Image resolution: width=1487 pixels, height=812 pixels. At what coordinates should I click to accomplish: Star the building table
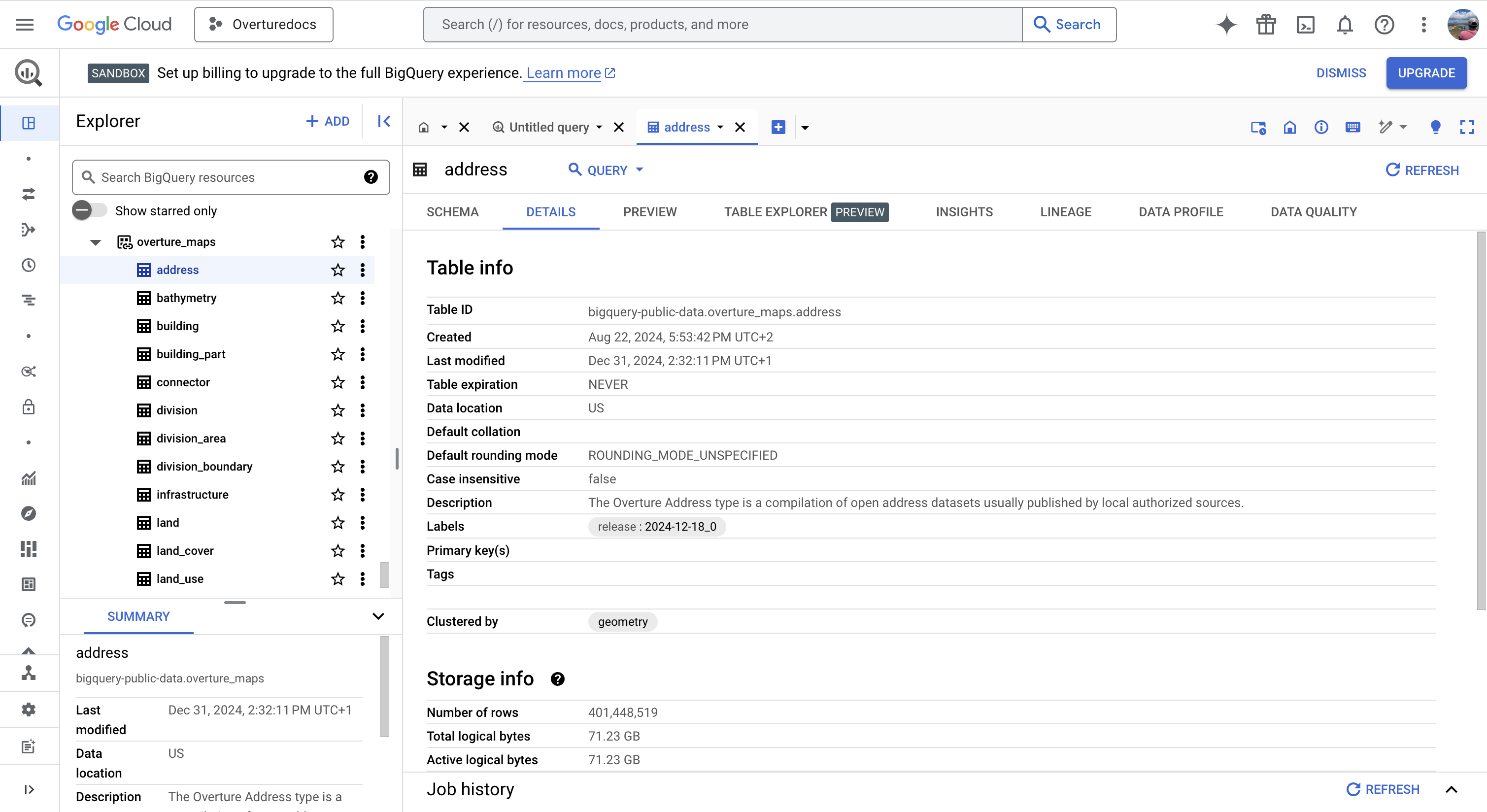click(x=338, y=326)
